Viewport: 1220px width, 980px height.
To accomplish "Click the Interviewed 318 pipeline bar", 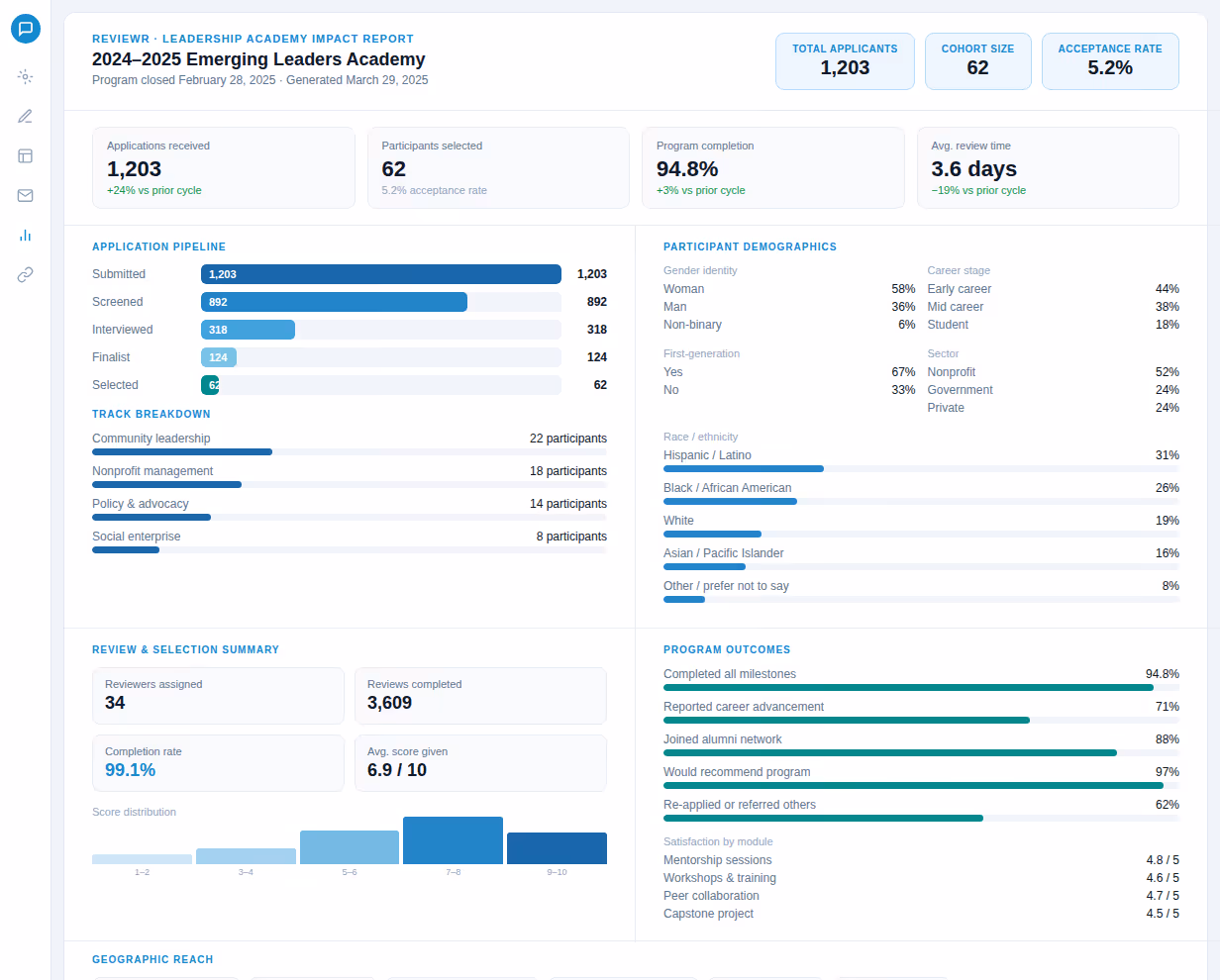I will 248,330.
